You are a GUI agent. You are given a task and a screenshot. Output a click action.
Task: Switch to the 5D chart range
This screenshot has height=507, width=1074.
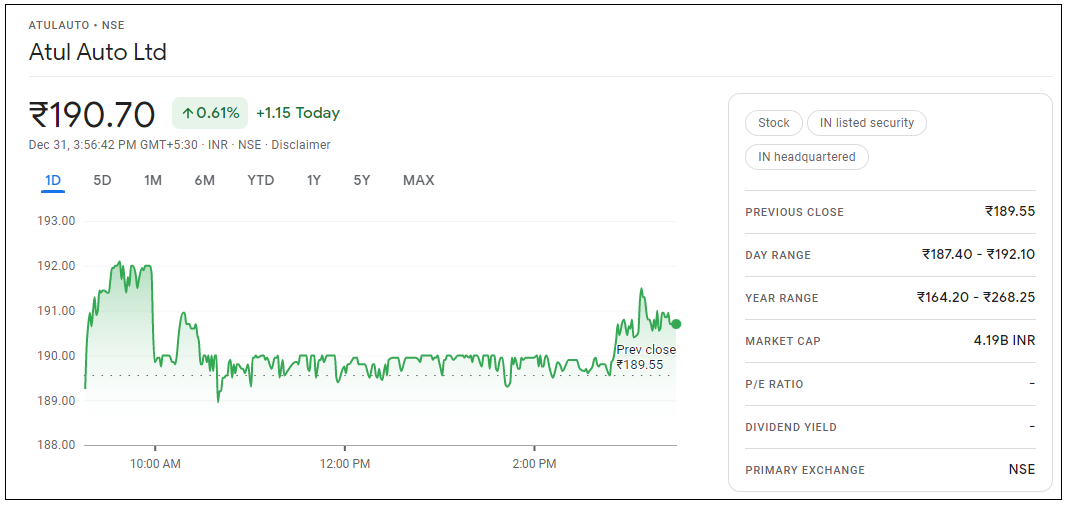(102, 180)
